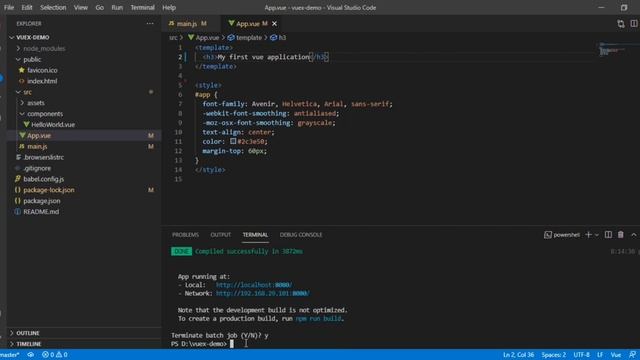Open the View menu
This screenshot has width=640, height=360.
(81, 7)
